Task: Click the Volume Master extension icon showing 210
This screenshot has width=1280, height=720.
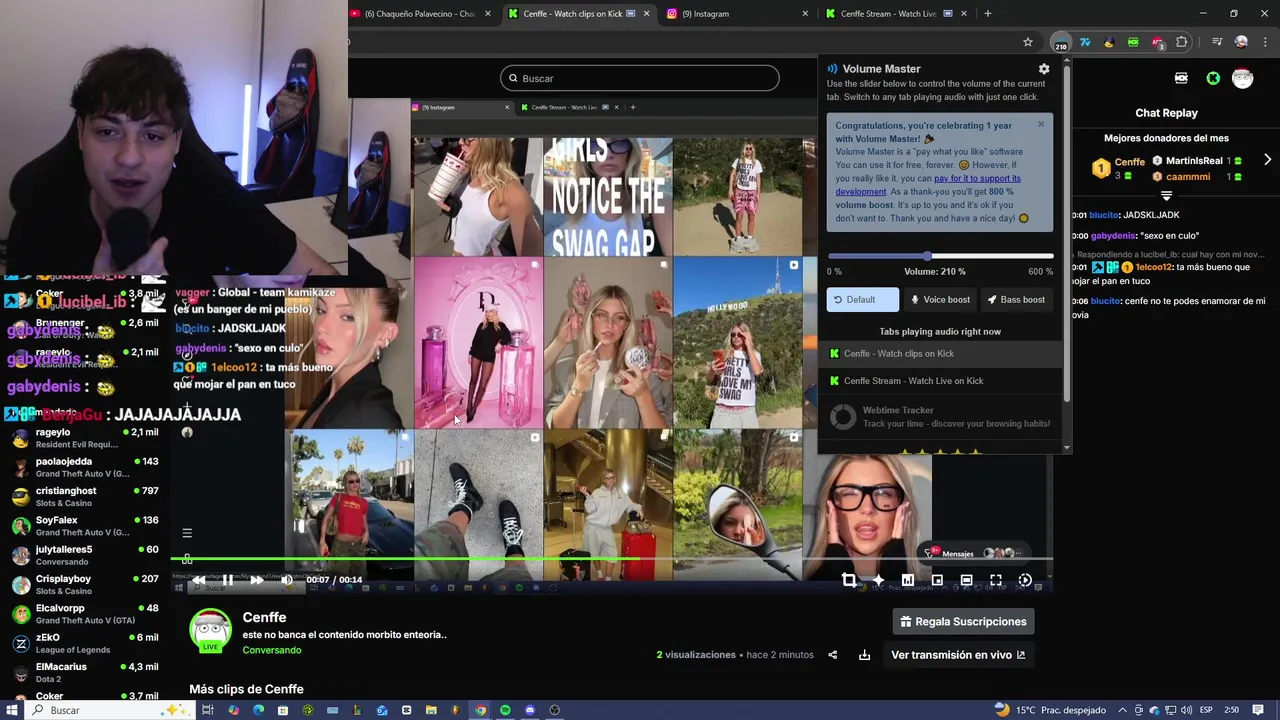Action: click(1060, 42)
